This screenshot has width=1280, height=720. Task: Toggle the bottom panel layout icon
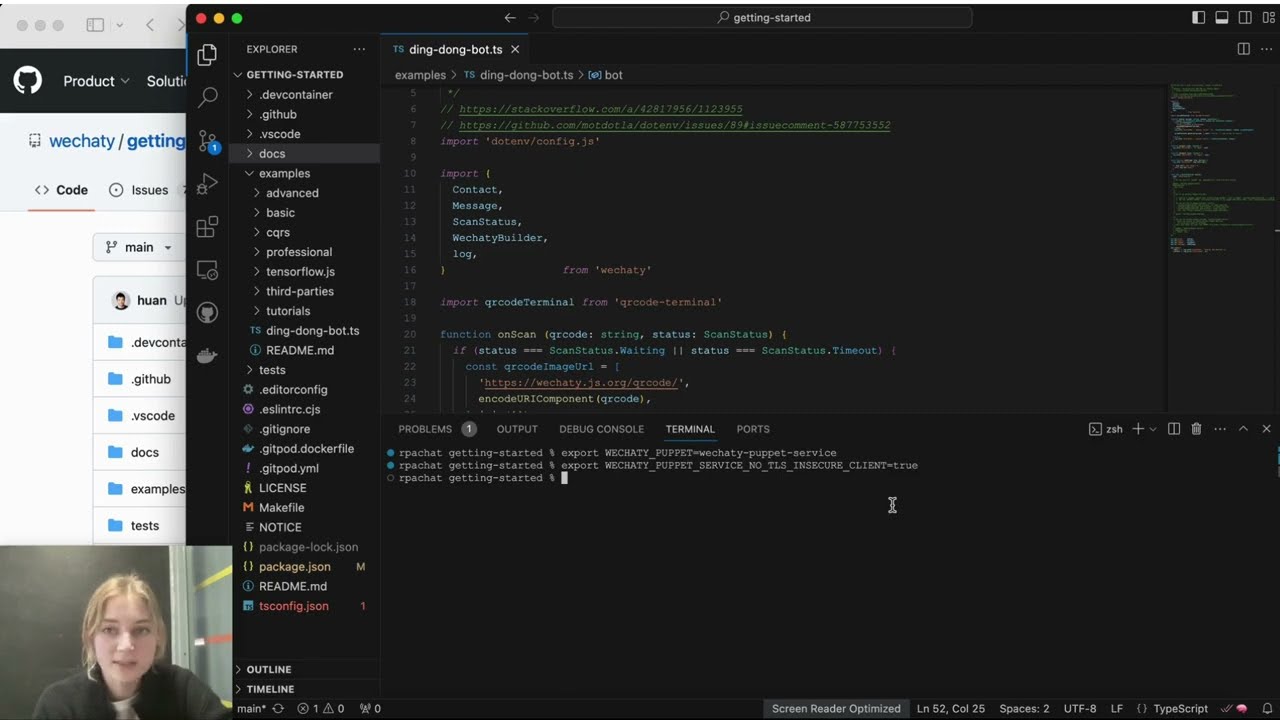pos(1222,18)
